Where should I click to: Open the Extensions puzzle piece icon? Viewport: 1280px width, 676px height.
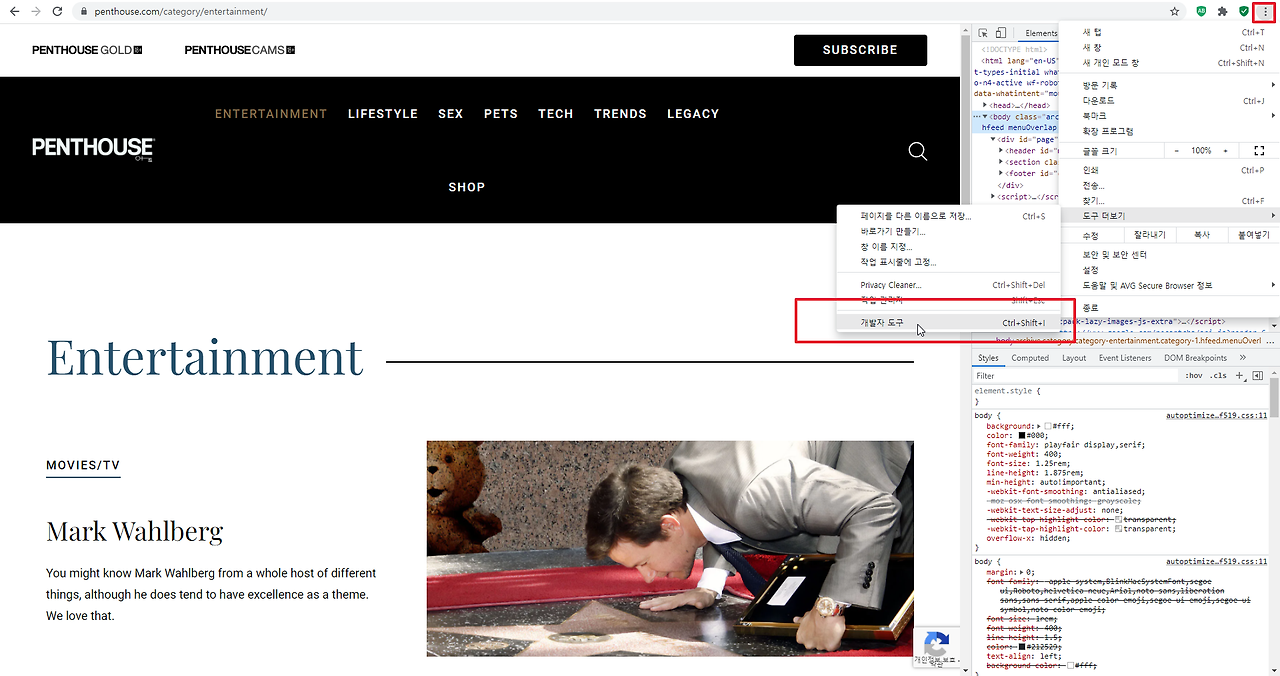click(x=1222, y=11)
